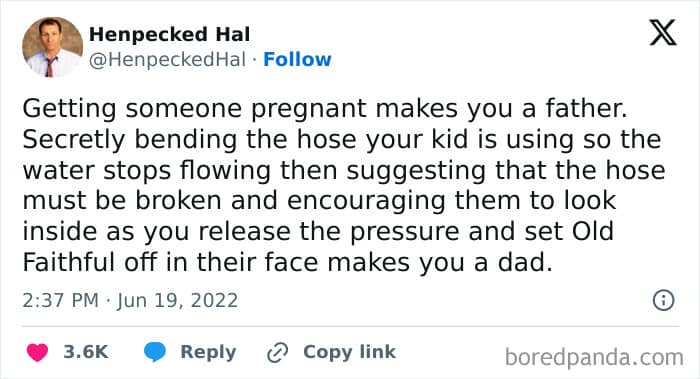Image resolution: width=700 pixels, height=379 pixels.
Task: Click the Henpecked Hal display name
Action: pos(170,34)
